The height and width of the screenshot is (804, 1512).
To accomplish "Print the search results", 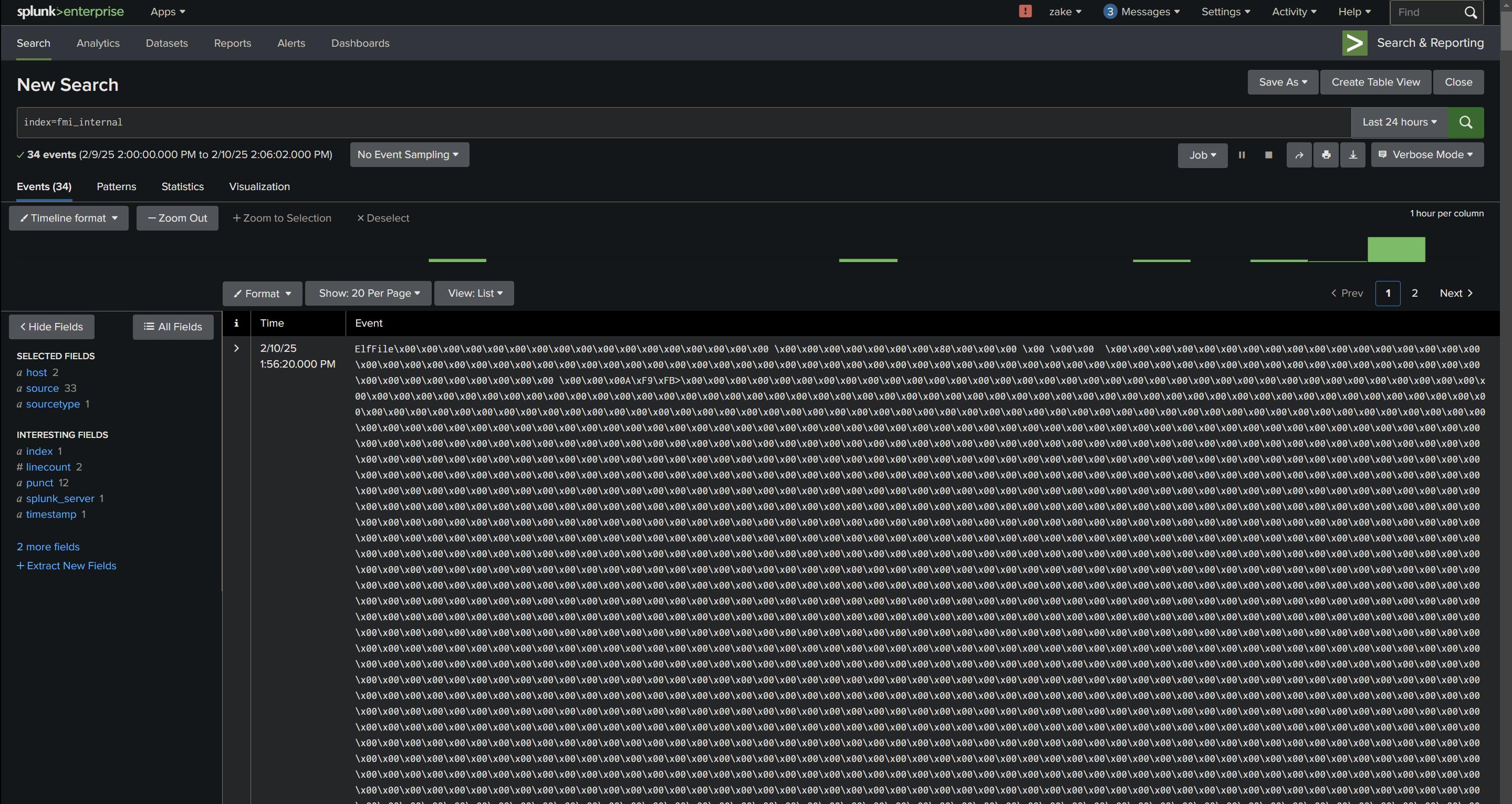I will coord(1326,154).
